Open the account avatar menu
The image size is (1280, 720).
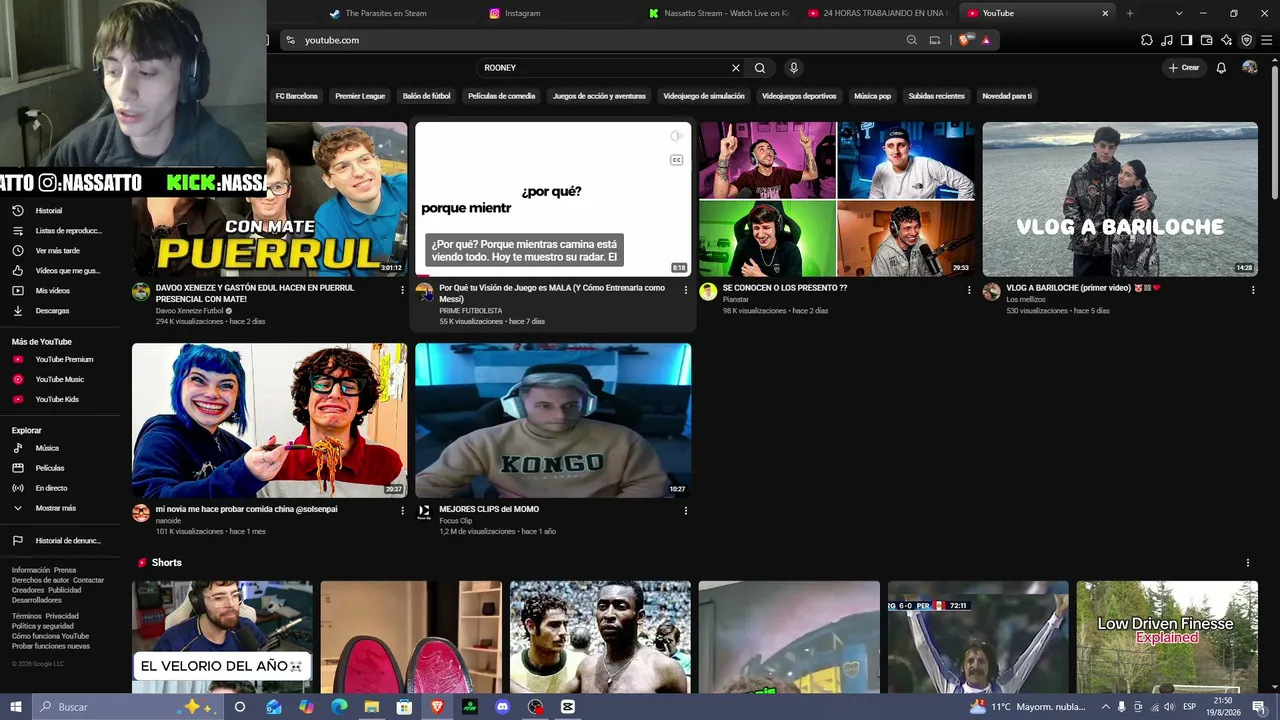[1250, 68]
